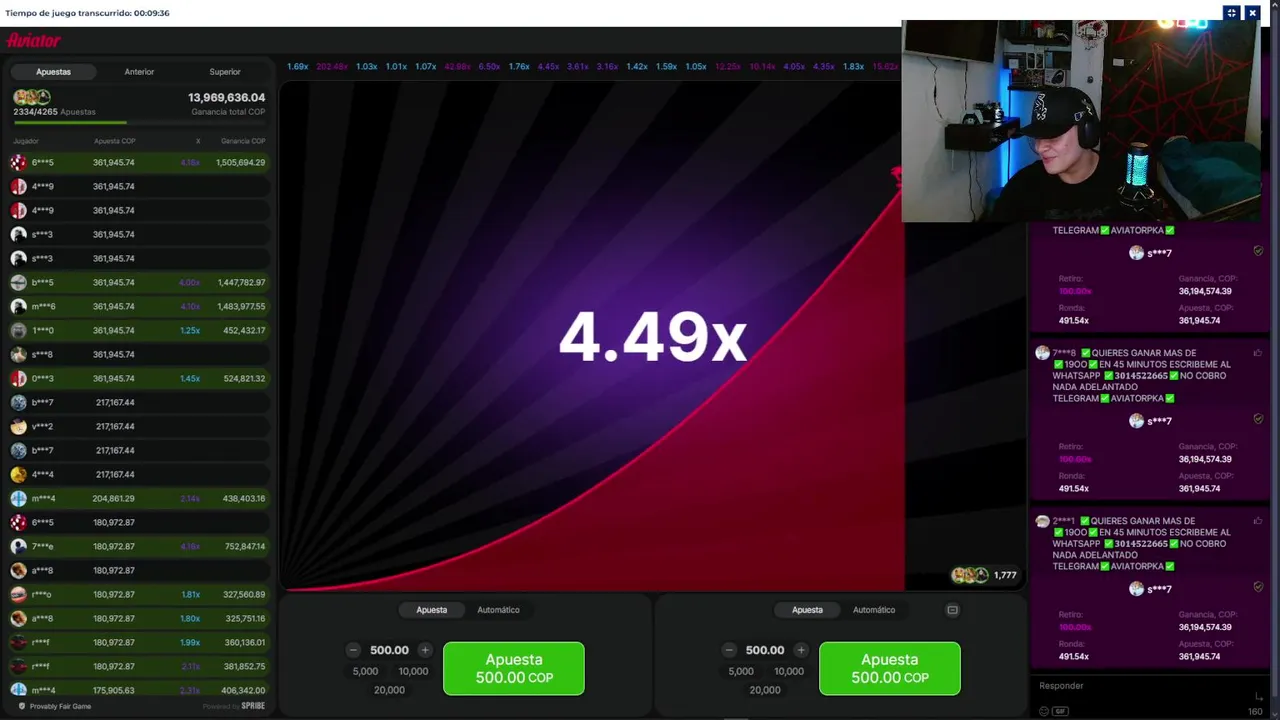Screen dimensions: 1280x720
Task: Open round history entry 1.69x
Action: coord(298,67)
